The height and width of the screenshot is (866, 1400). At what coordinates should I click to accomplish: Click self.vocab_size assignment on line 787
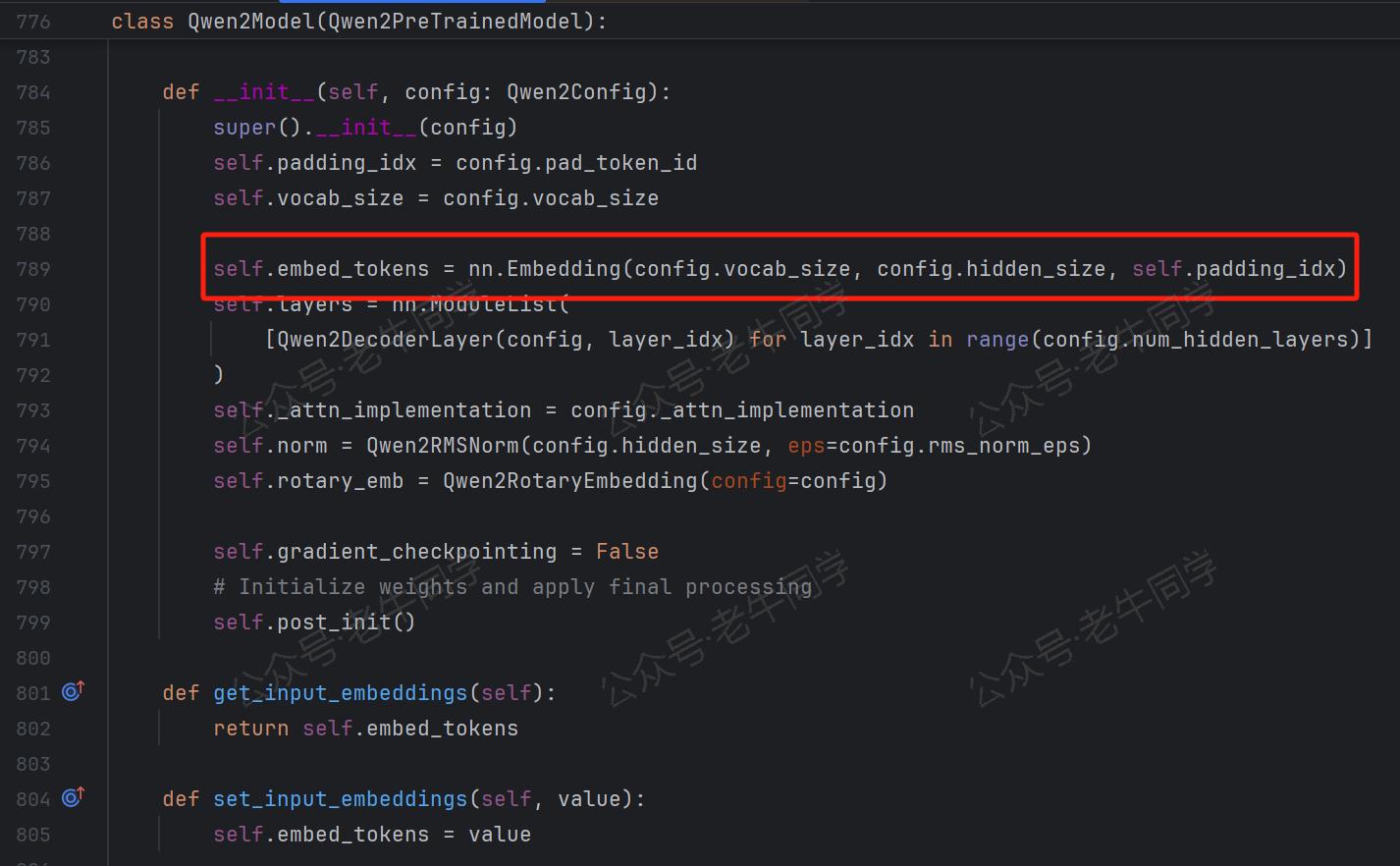pos(308,198)
